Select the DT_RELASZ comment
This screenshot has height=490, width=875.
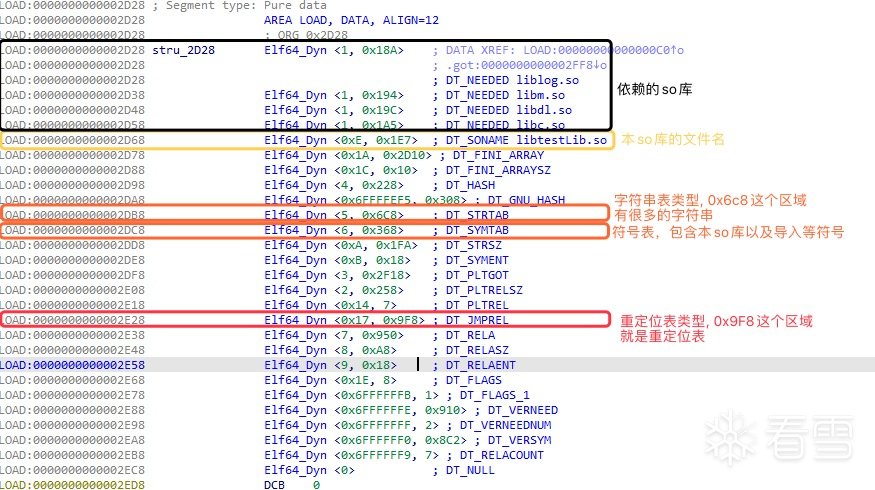(477, 350)
